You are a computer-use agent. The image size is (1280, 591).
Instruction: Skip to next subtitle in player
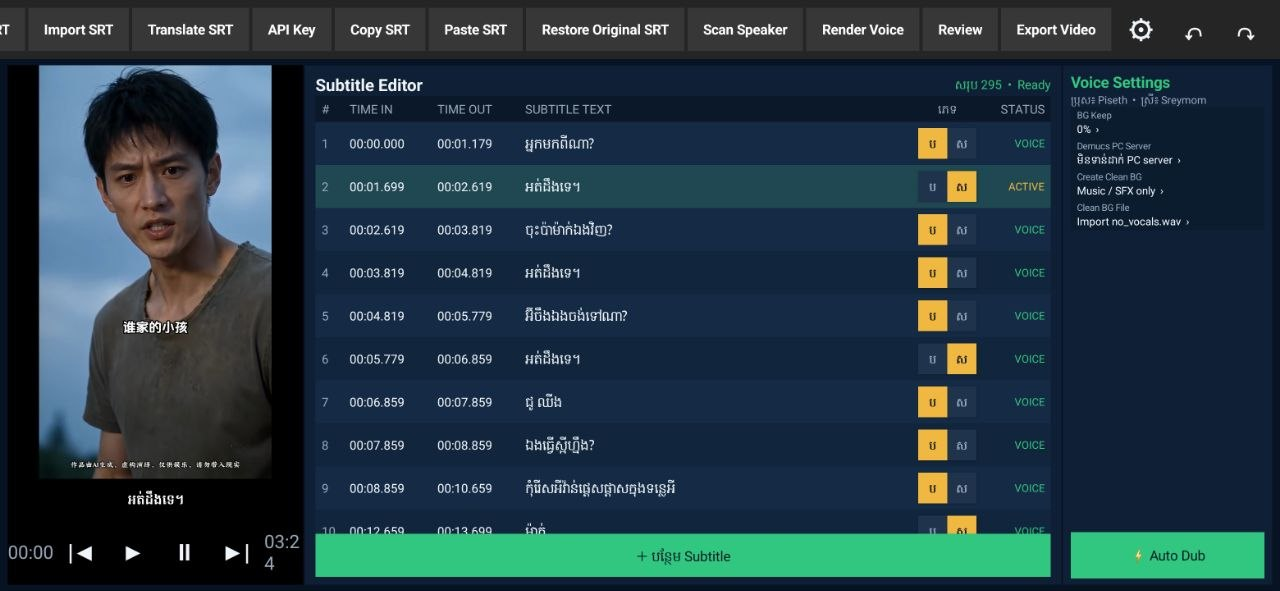tap(236, 553)
